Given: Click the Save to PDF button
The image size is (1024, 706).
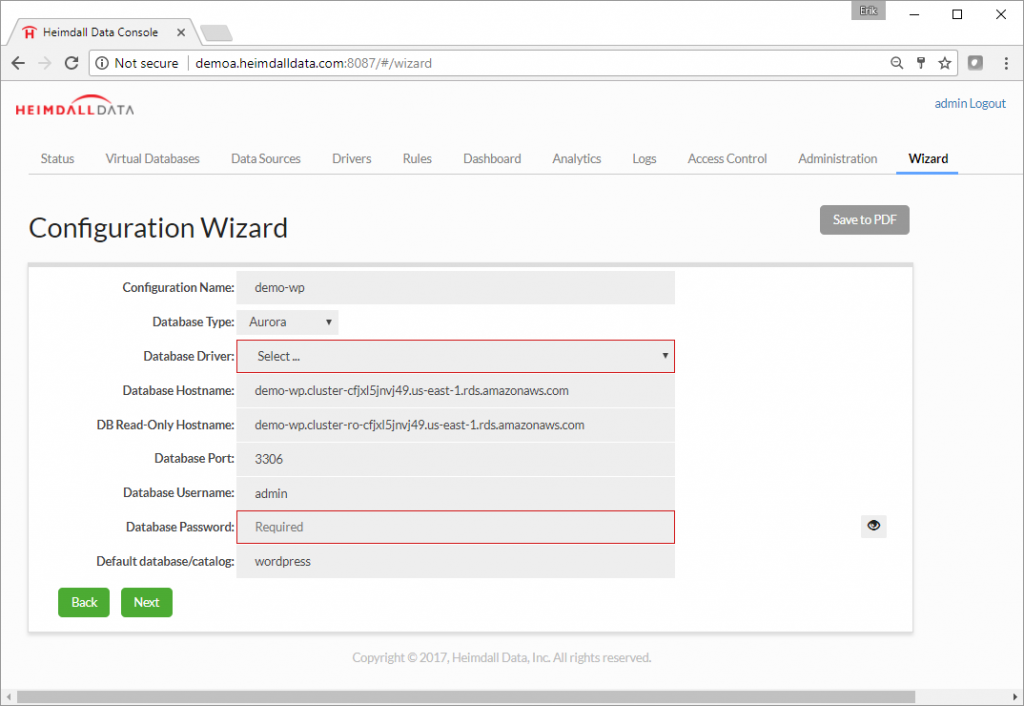Looking at the screenshot, I should pos(865,220).
